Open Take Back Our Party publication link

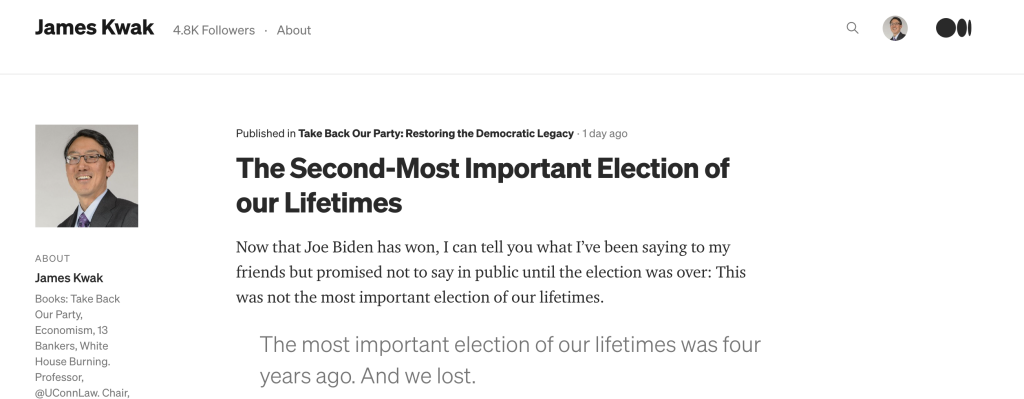point(436,133)
